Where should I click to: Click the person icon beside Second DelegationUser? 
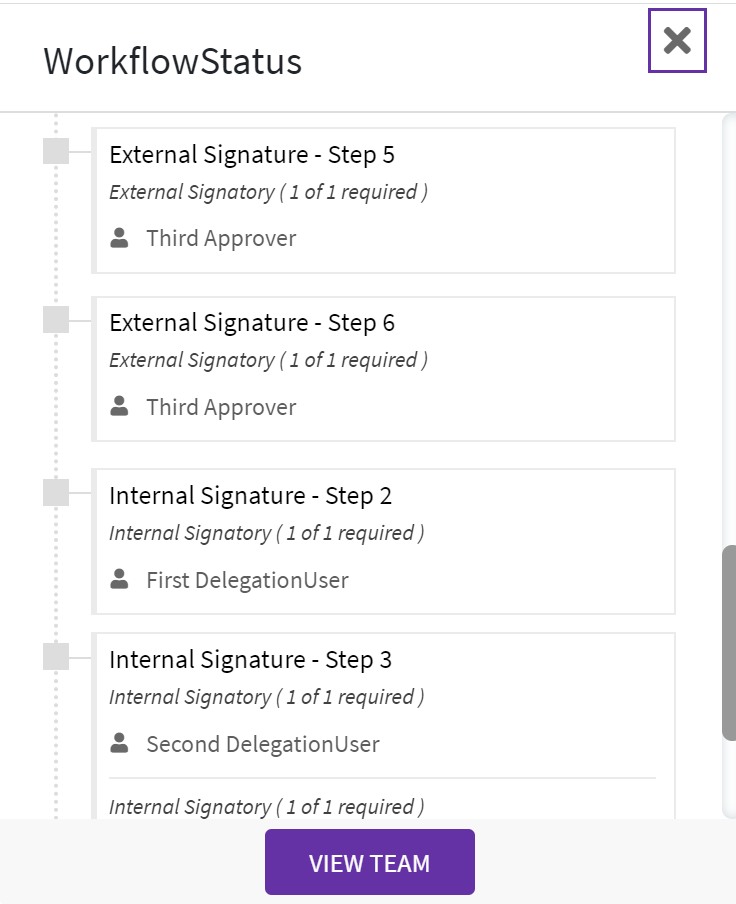click(120, 743)
